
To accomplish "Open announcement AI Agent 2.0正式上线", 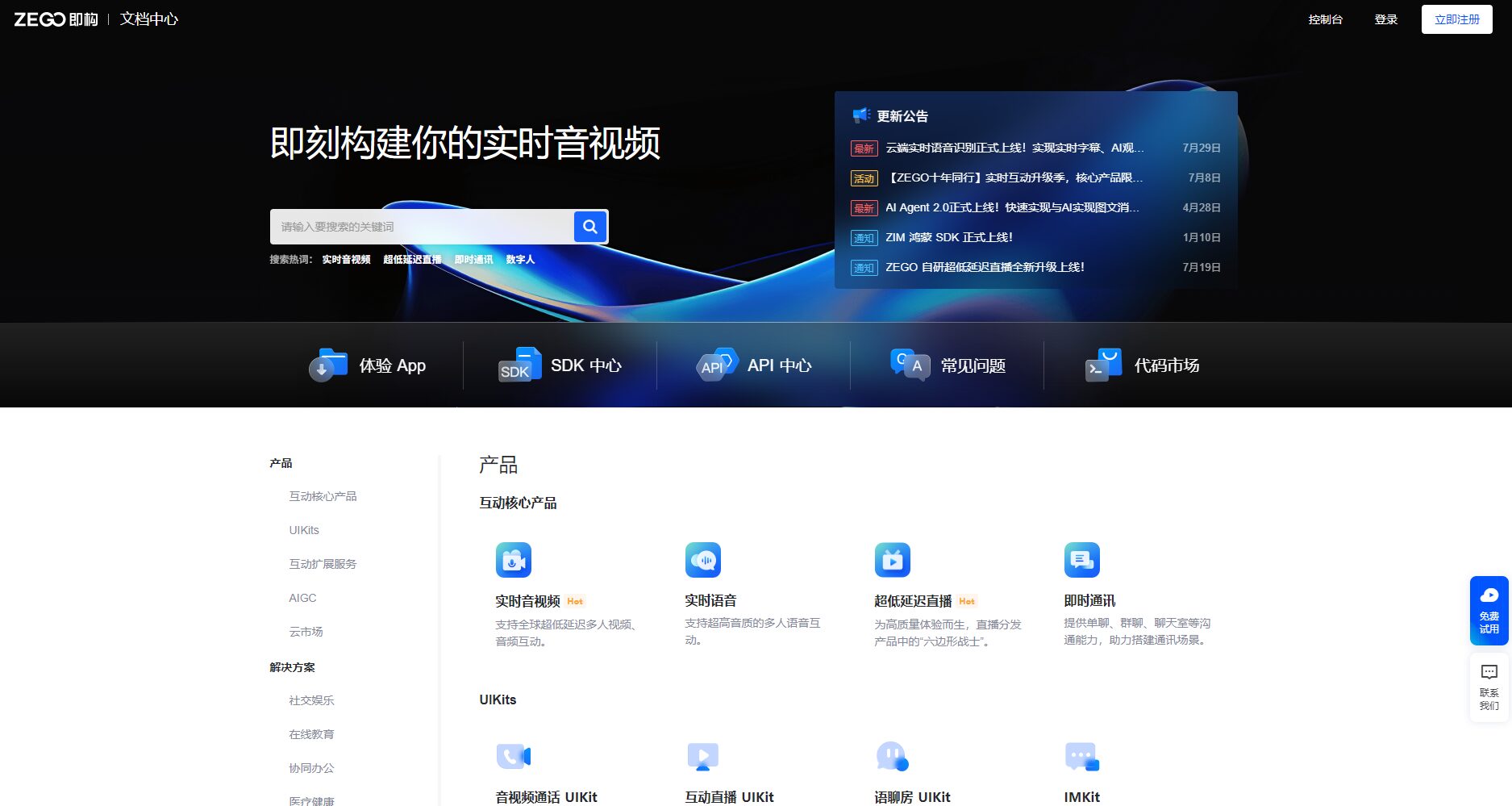I will (1012, 207).
